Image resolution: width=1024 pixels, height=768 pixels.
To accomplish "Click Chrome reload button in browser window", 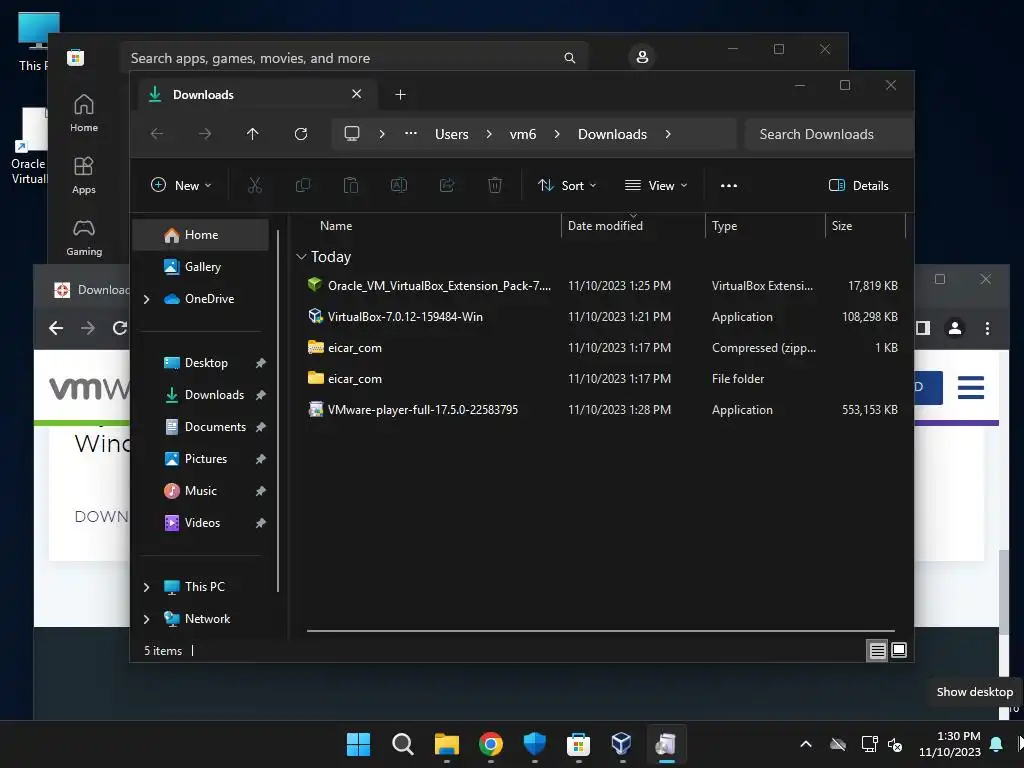I will click(x=120, y=328).
